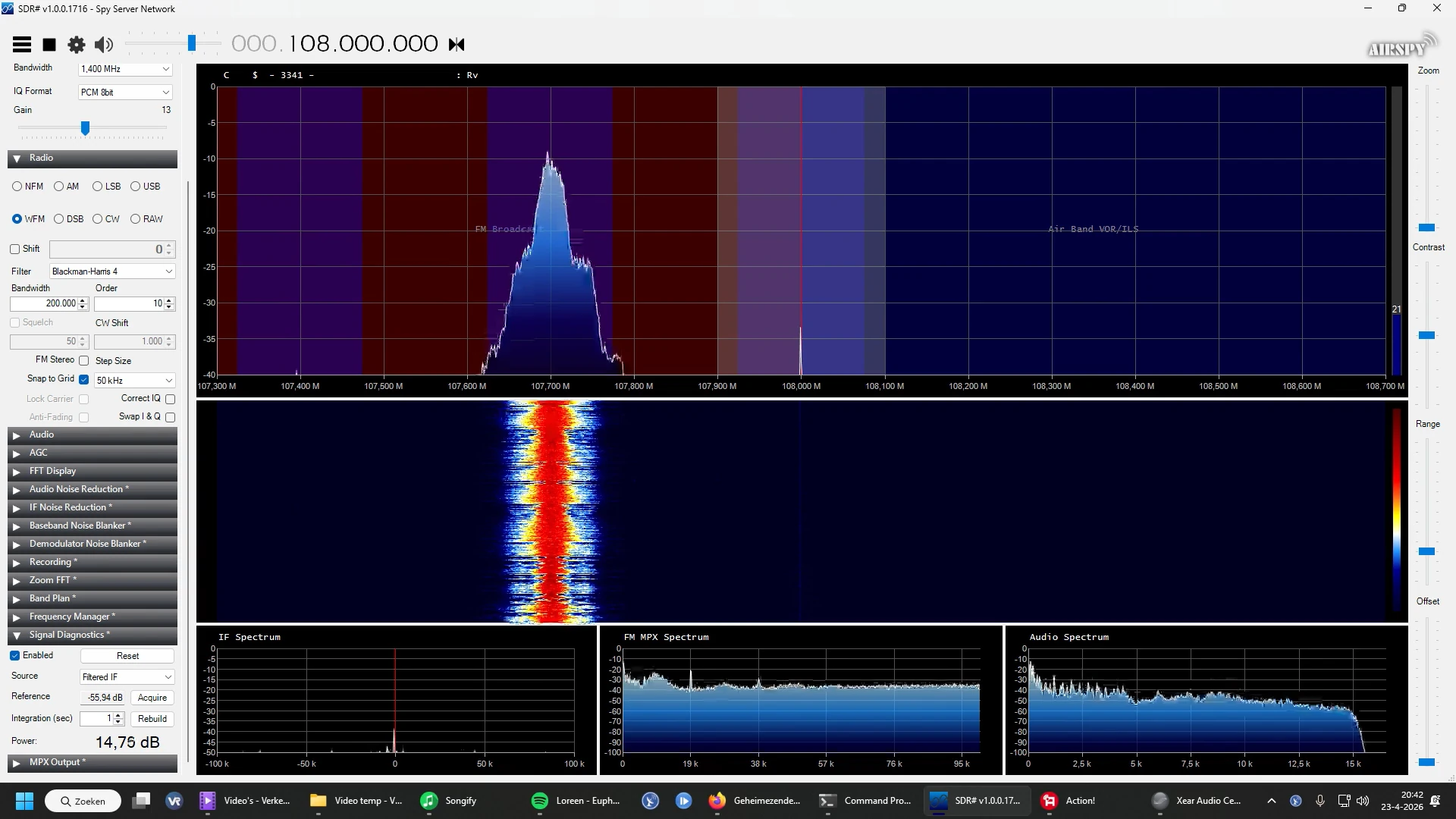Open the network tray icon
The height and width of the screenshot is (819, 1456).
(x=1344, y=801)
